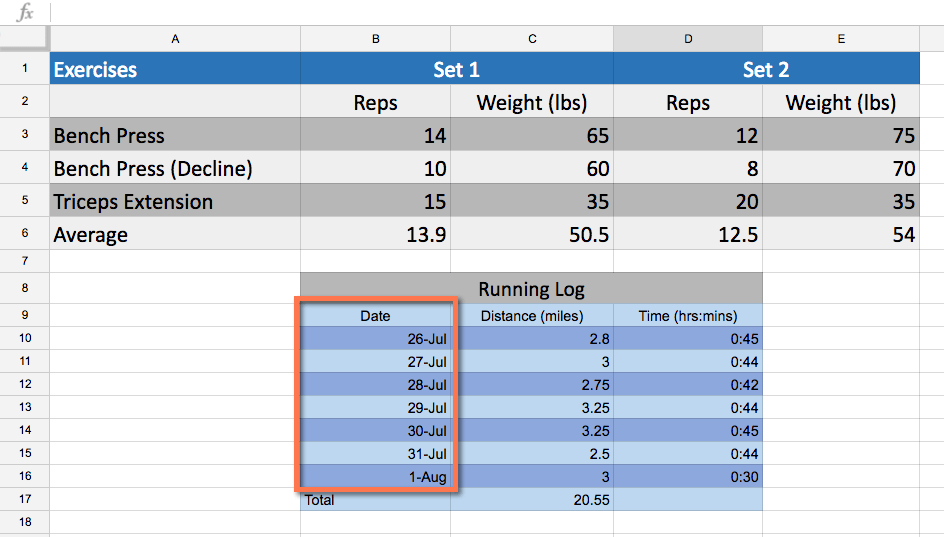Click the Date column heading cell

pyautogui.click(x=375, y=316)
